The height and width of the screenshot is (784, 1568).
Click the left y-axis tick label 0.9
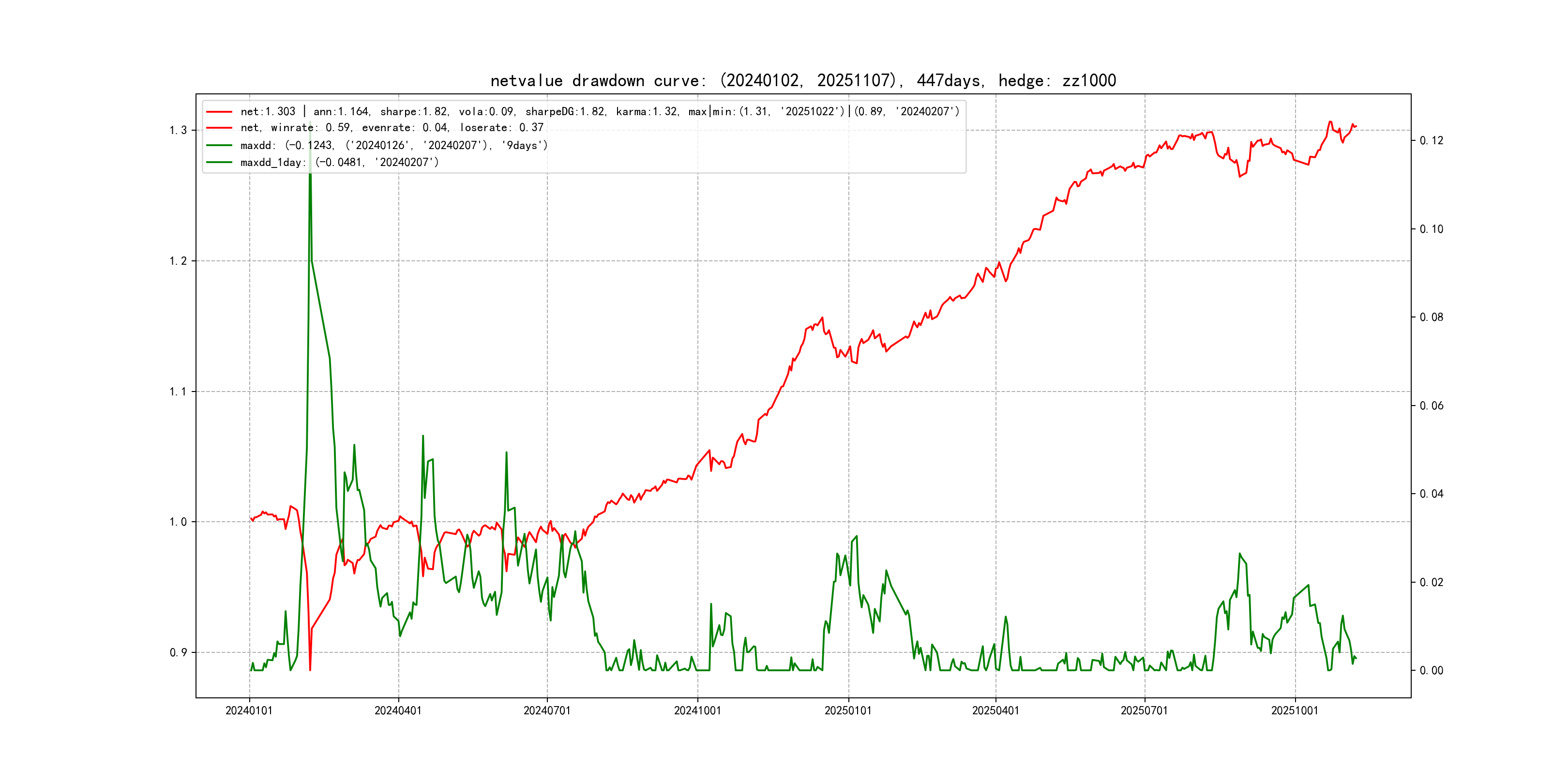pos(178,652)
